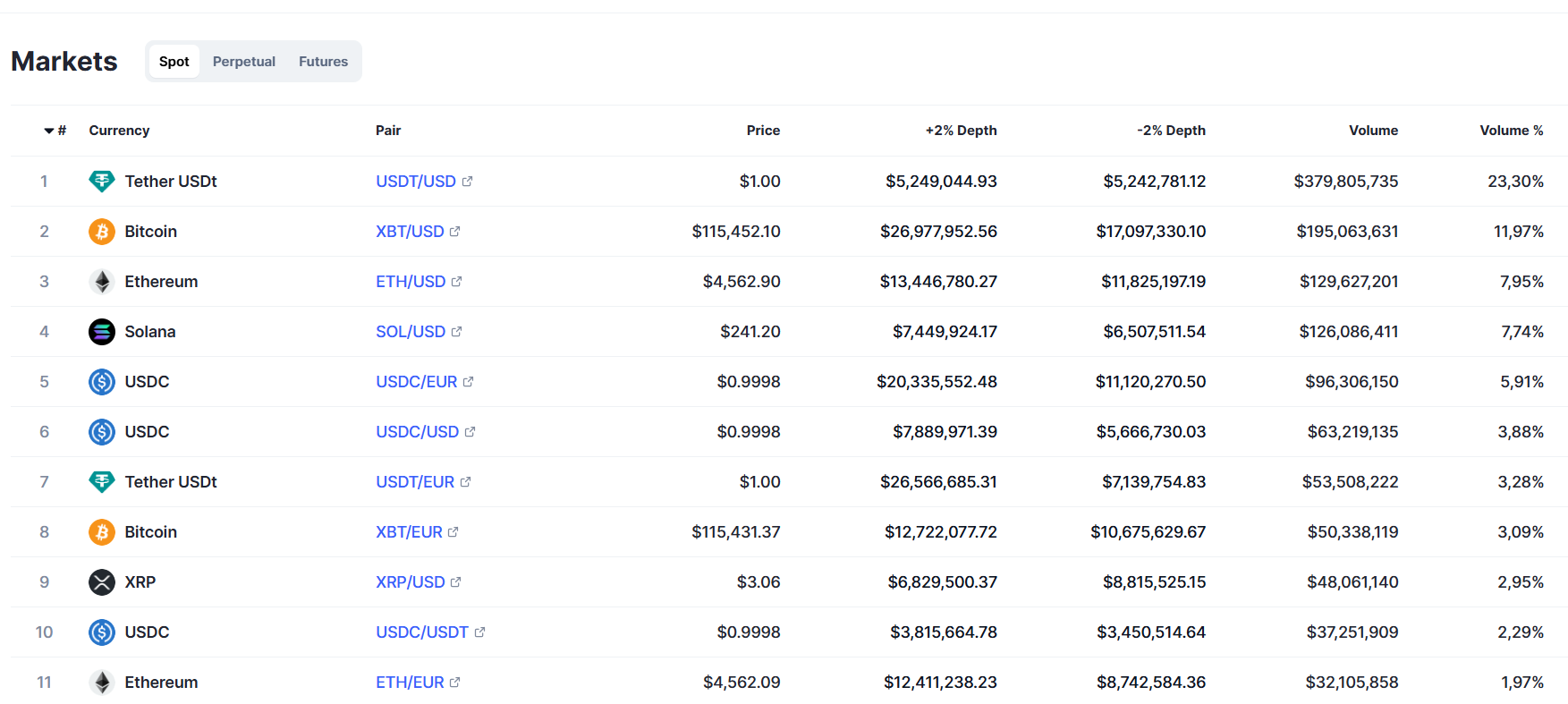The height and width of the screenshot is (704, 1568).
Task: Switch to the Futures markets tab
Action: pos(323,62)
